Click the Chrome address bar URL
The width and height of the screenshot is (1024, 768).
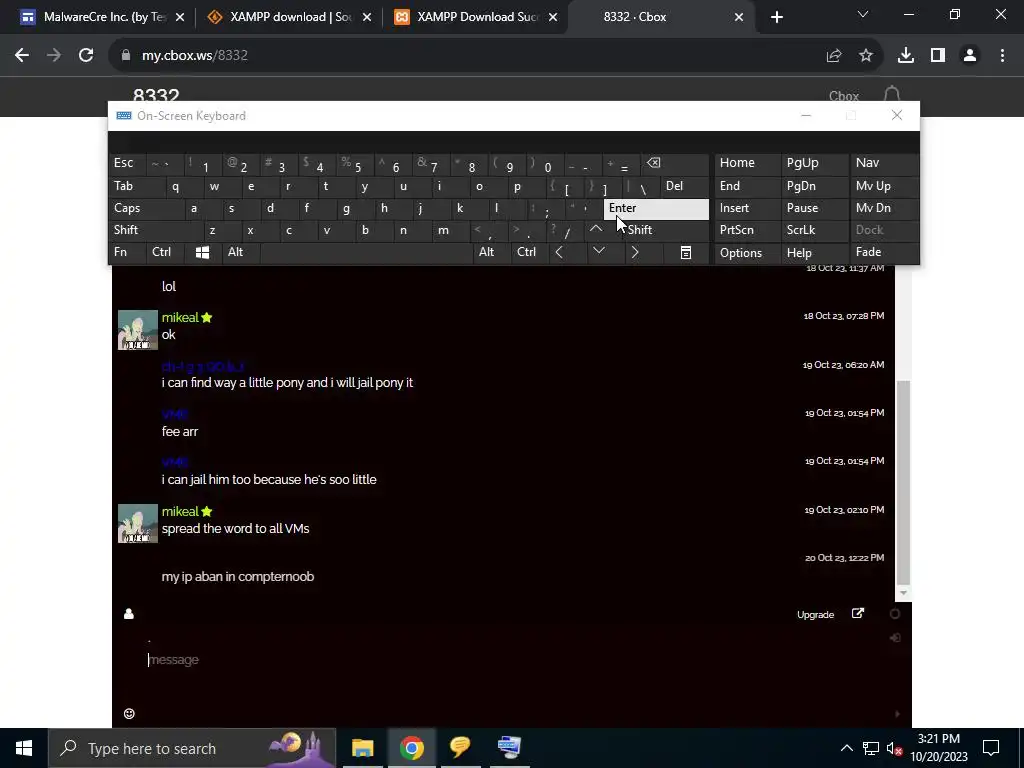point(195,56)
